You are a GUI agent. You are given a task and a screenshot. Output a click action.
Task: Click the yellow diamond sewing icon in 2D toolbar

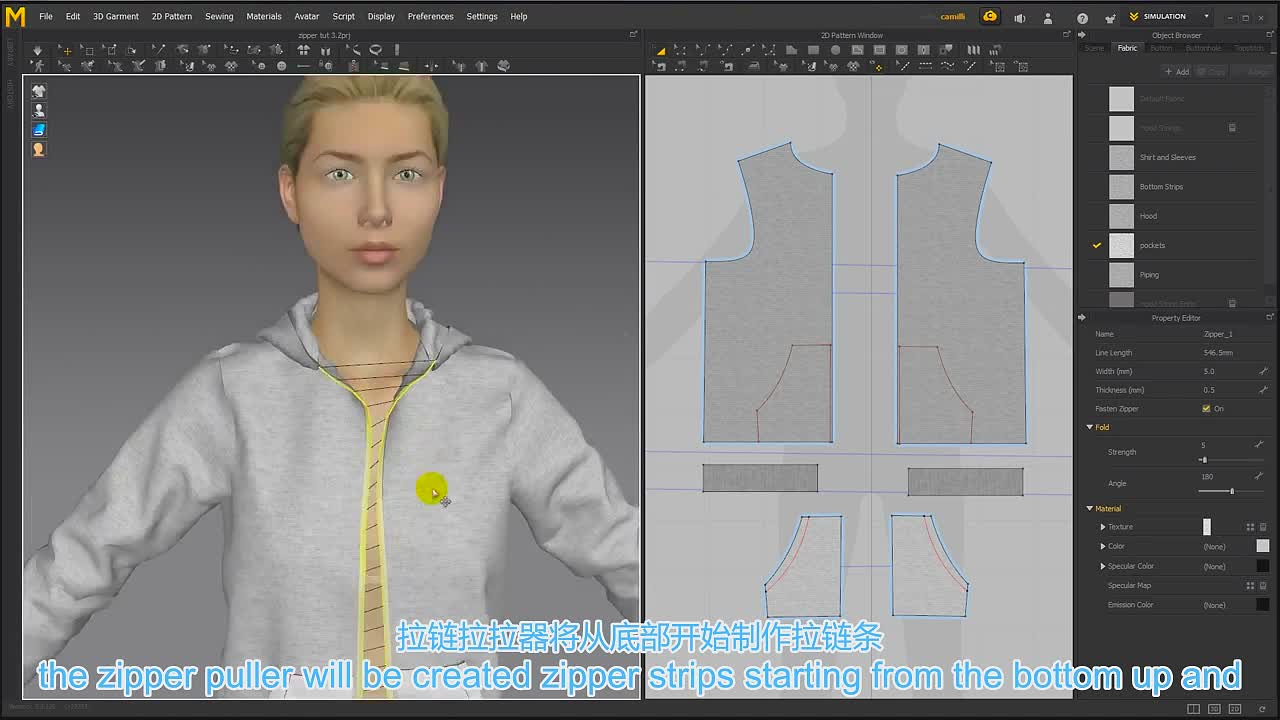coord(878,67)
